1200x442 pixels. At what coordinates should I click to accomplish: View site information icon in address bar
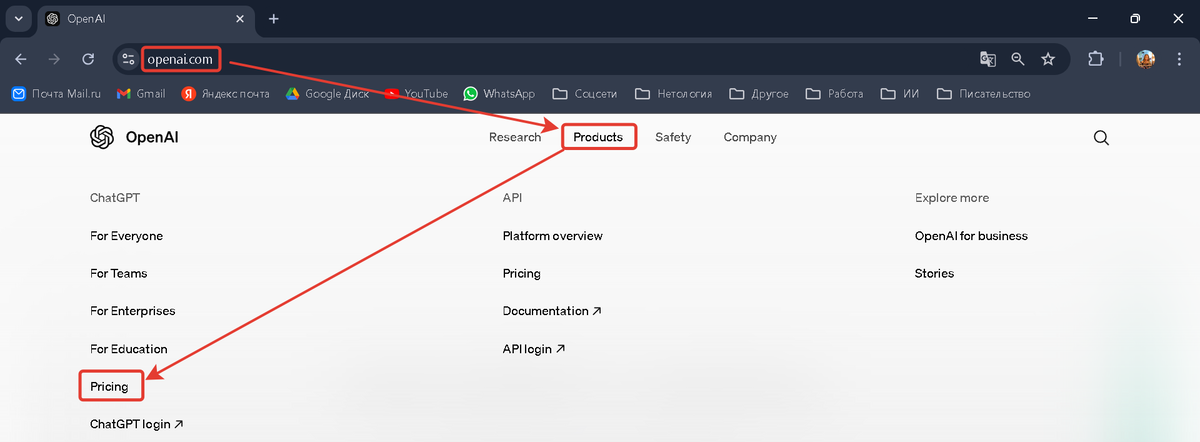tap(128, 59)
